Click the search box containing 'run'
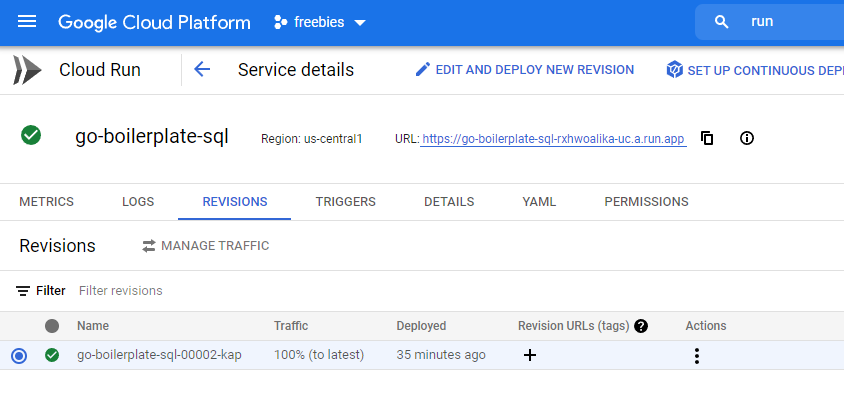844x412 pixels. 780,22
